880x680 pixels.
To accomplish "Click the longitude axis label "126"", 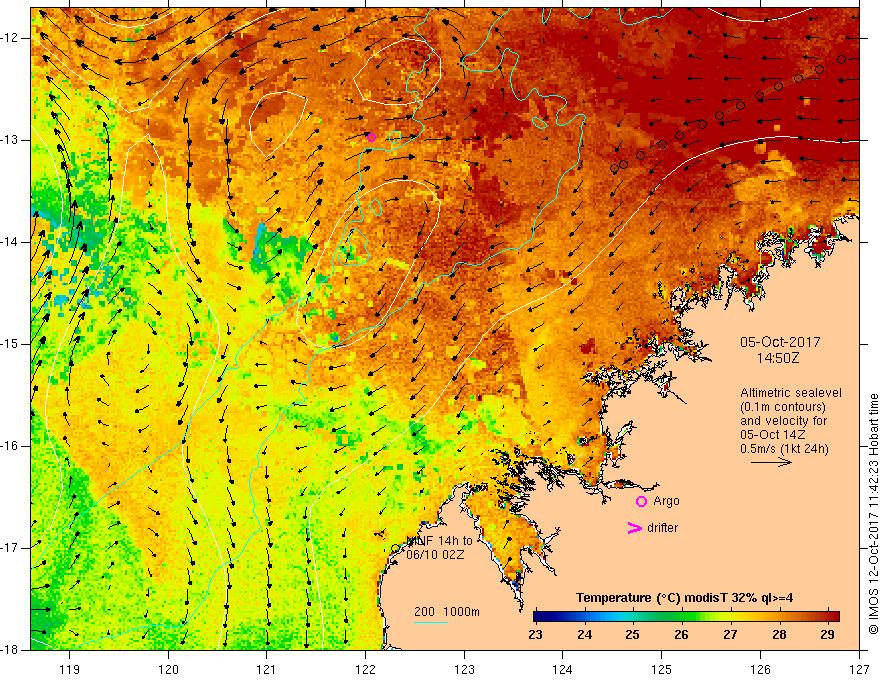I will coord(760,669).
